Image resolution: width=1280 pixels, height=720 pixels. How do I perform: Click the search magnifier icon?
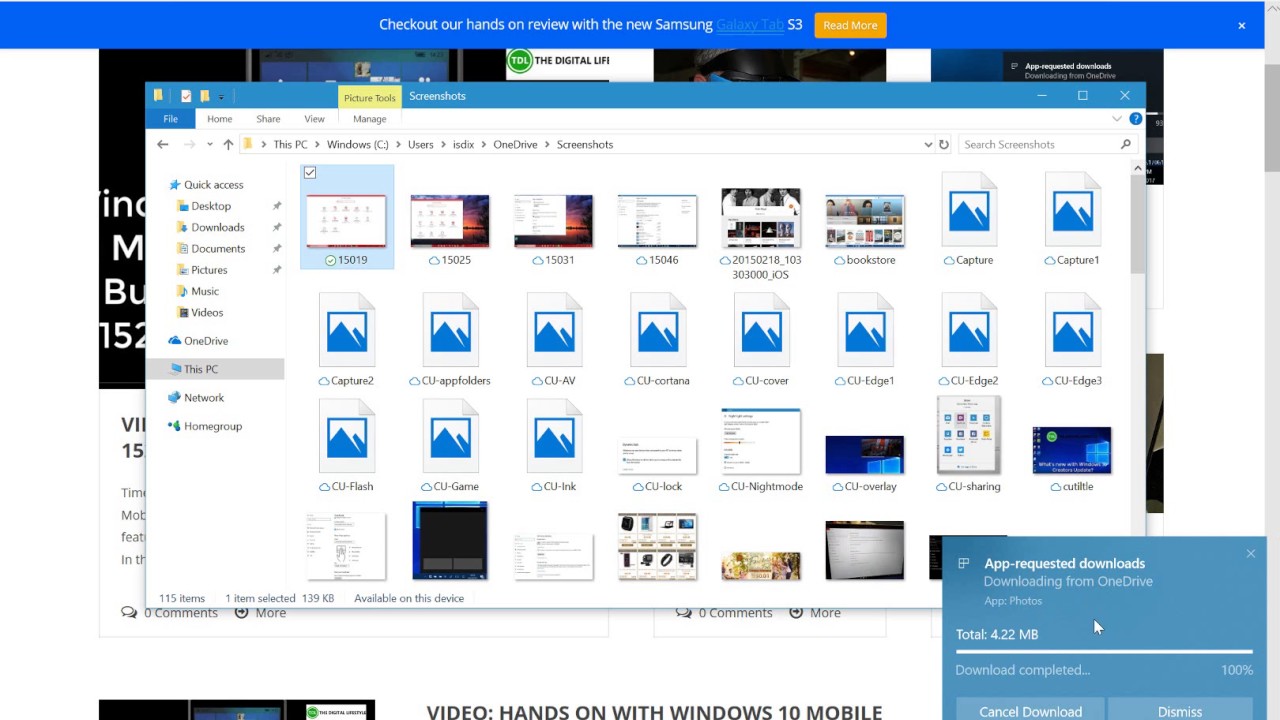pyautogui.click(x=1126, y=145)
